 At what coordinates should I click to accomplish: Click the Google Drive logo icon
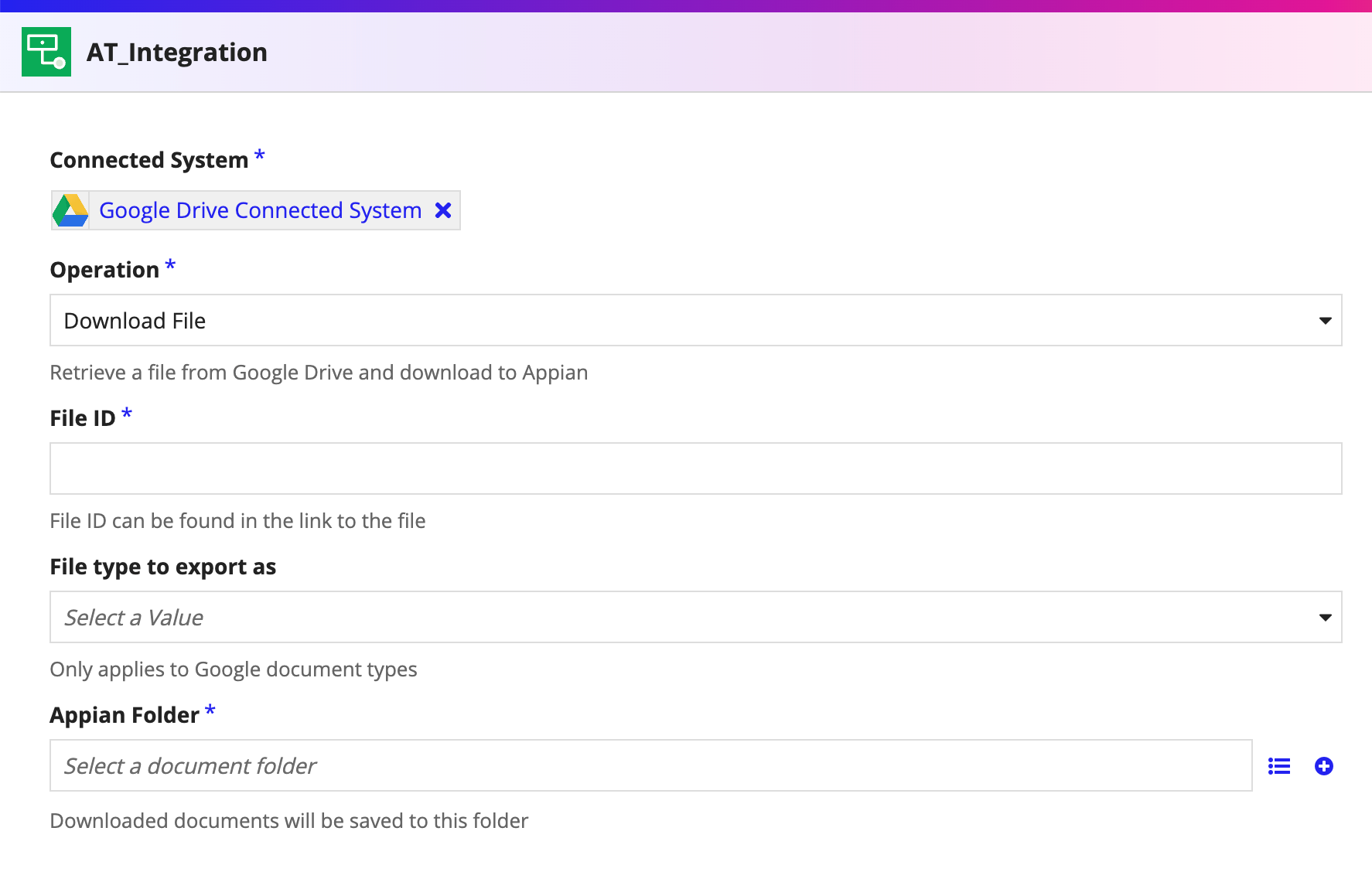70,210
